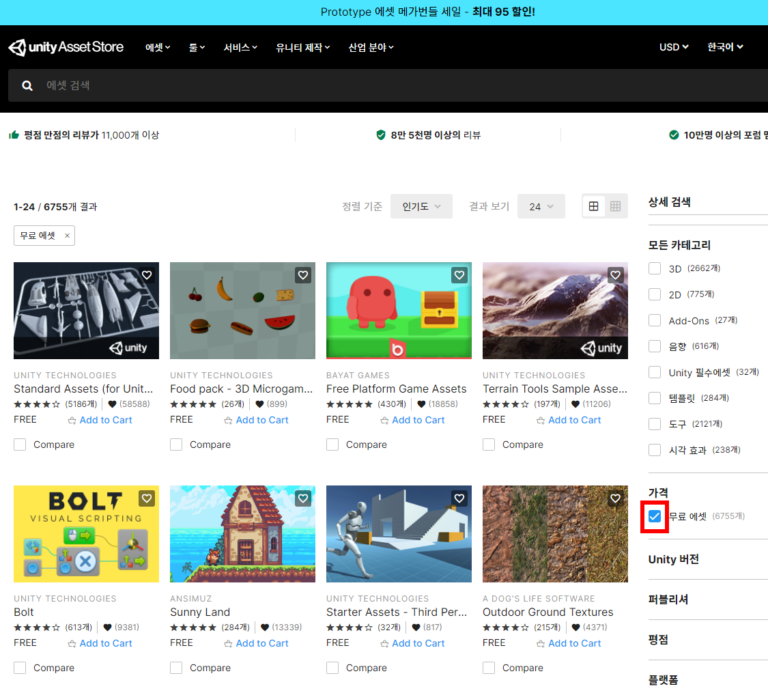Open the 에셋 navigation dropdown
The height and width of the screenshot is (691, 768).
158,48
